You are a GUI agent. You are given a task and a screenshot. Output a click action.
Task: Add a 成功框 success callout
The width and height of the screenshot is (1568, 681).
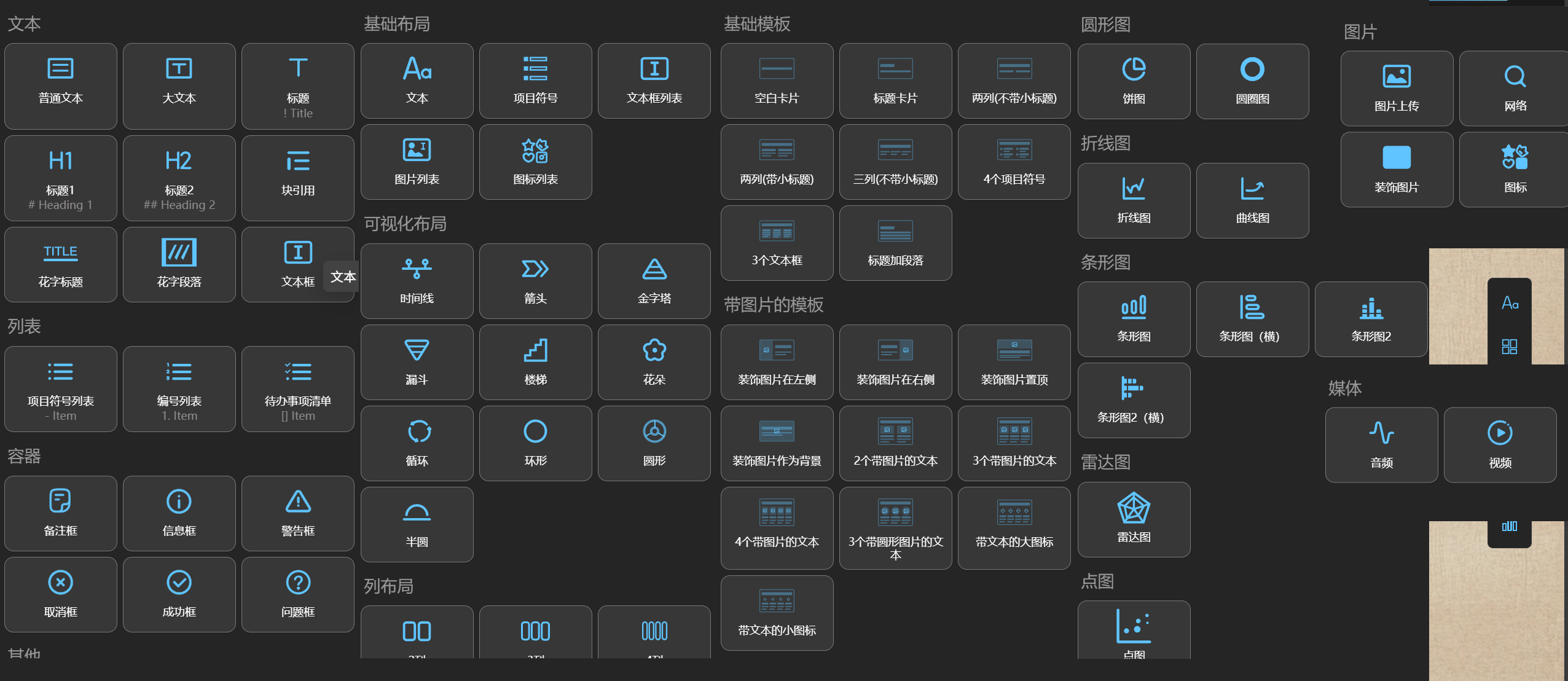pyautogui.click(x=179, y=594)
